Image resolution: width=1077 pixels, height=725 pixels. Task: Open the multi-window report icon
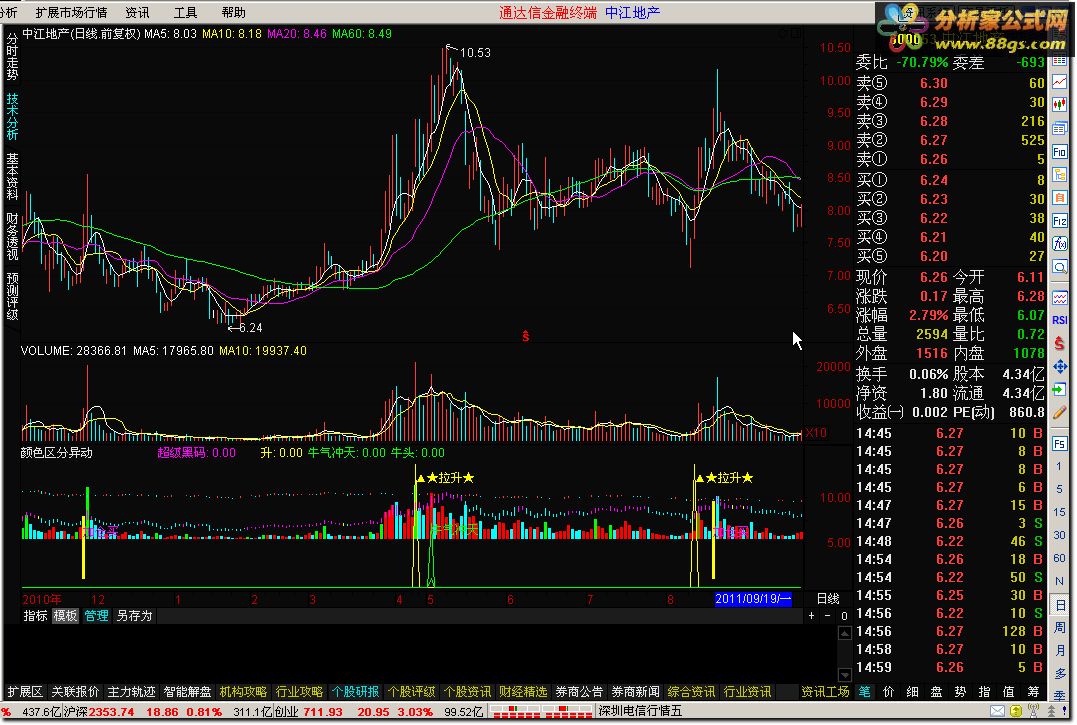[x=1060, y=128]
